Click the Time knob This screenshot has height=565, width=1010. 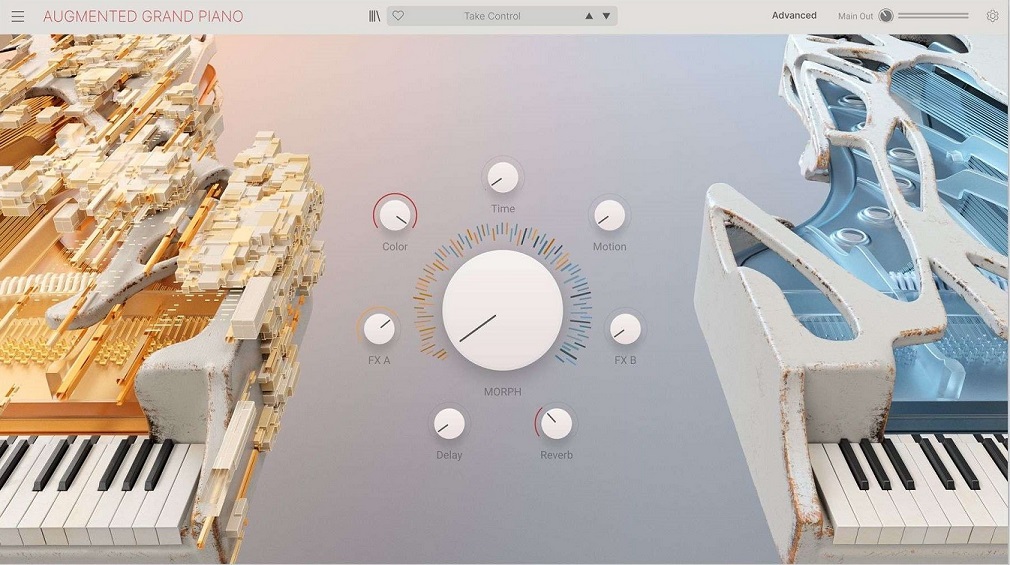(x=502, y=177)
